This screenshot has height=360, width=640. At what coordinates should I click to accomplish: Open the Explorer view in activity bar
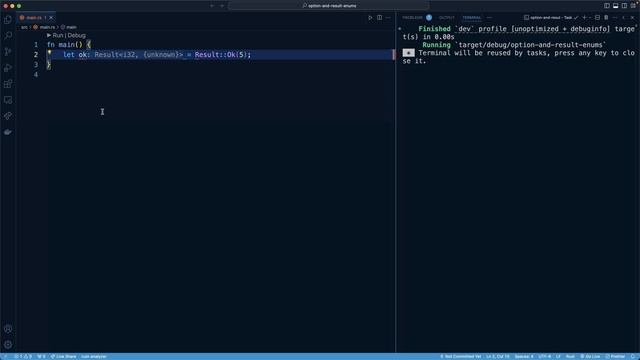[8, 20]
